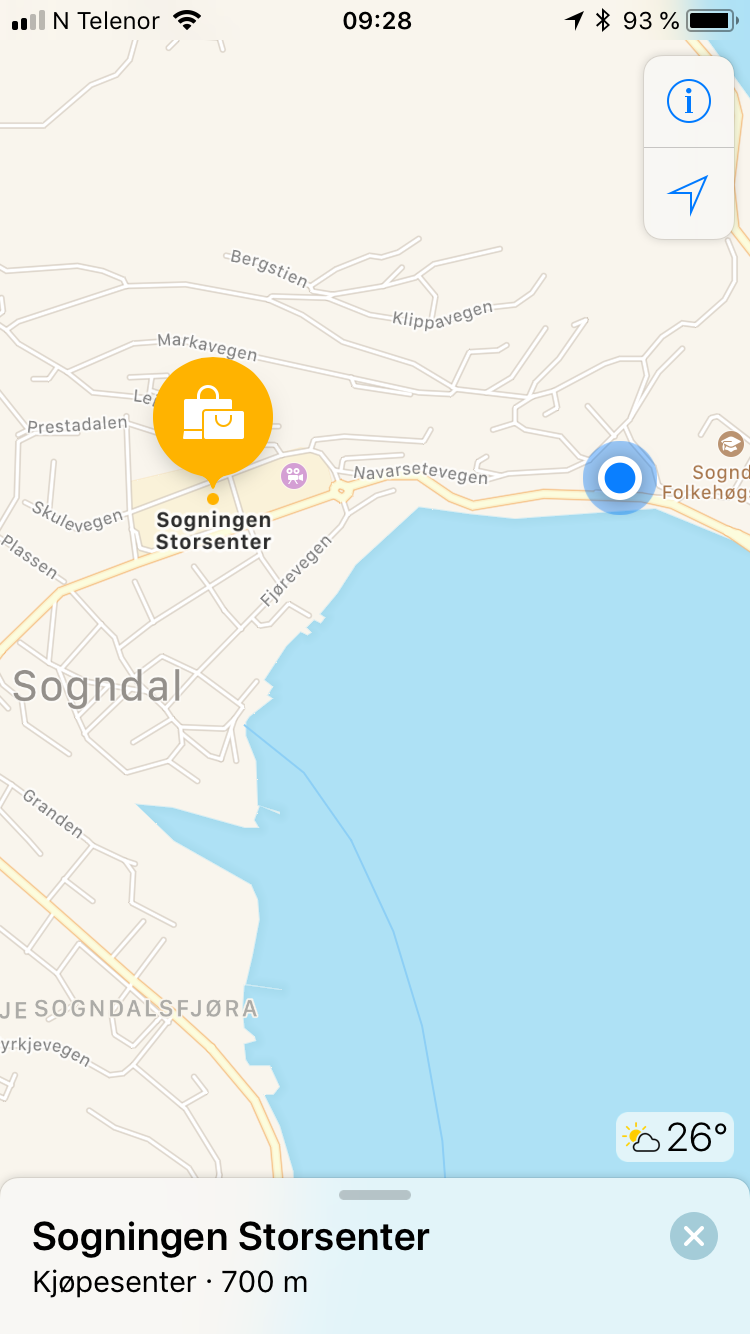Tap the battery indicator in status bar
750x1334 pixels.
pyautogui.click(x=711, y=20)
